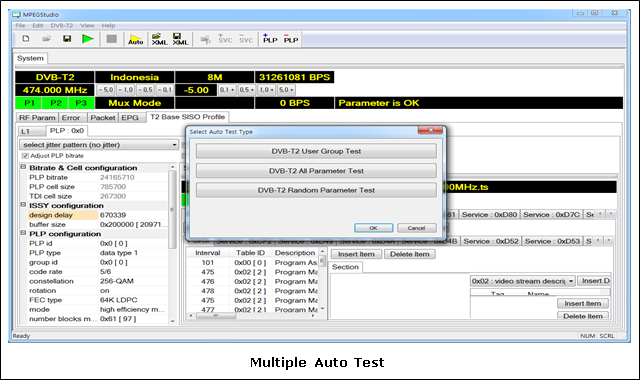Open the DVB-T2 menu
Image resolution: width=640 pixels, height=380 pixels.
[x=62, y=25]
